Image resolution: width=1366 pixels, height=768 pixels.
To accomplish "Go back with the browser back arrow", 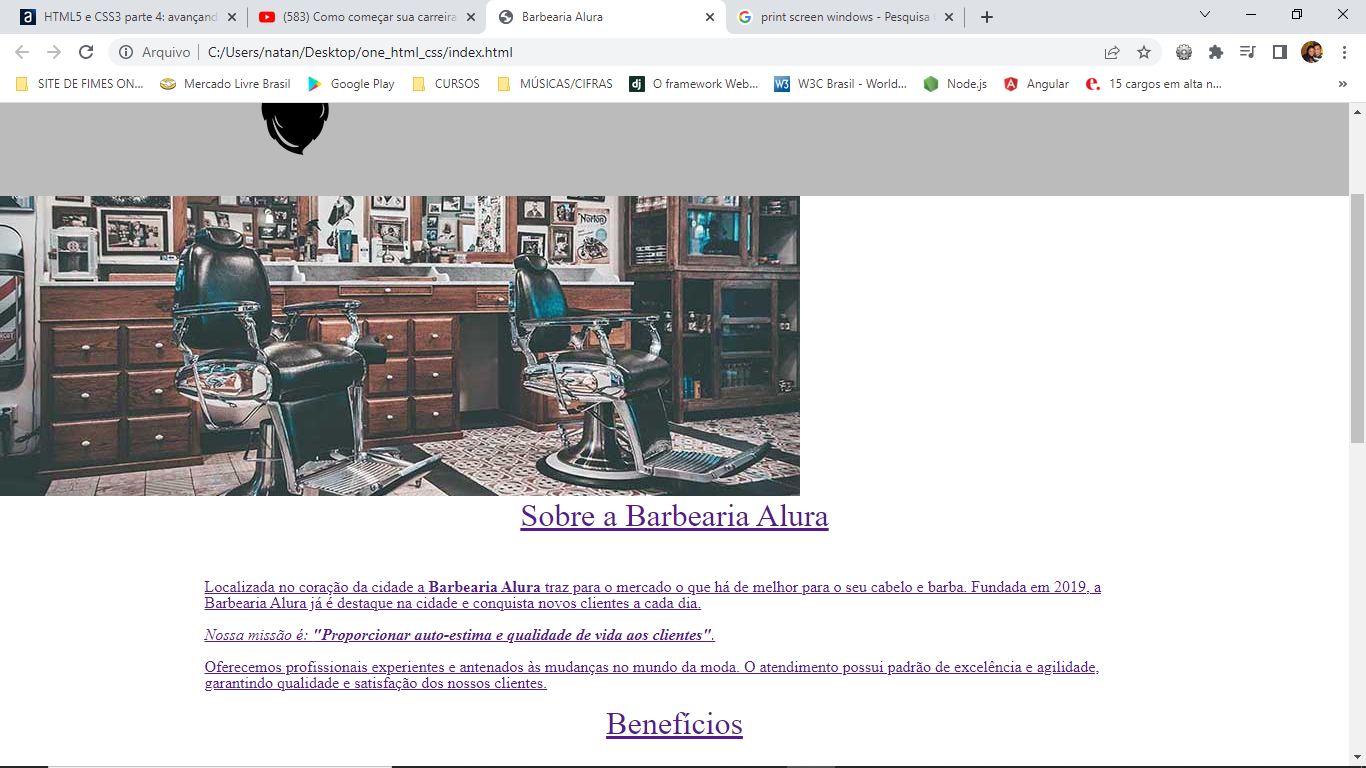I will click(x=22, y=52).
